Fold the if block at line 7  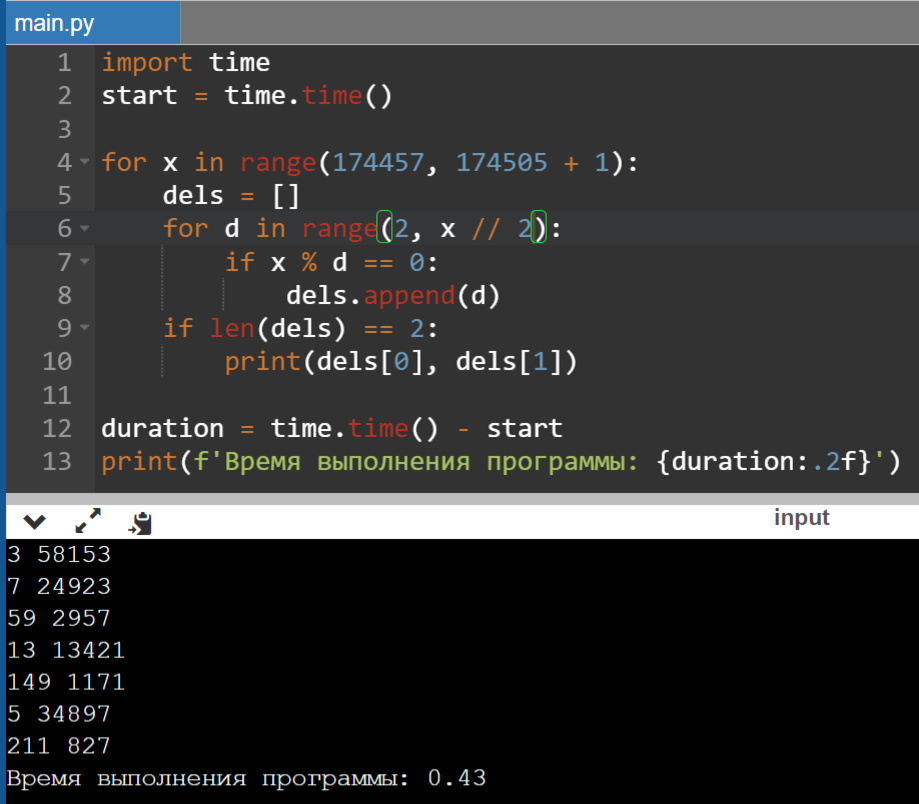pyautogui.click(x=84, y=261)
